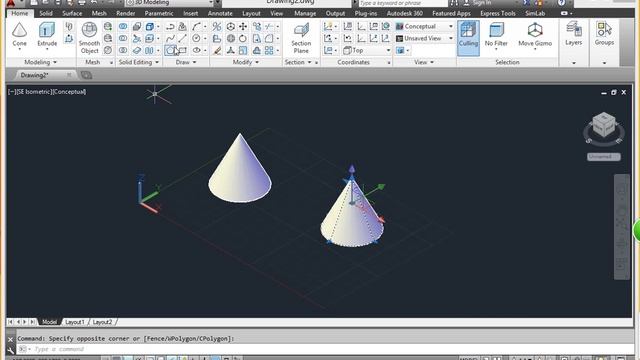Click the Section Plane tool
The height and width of the screenshot is (360, 640).
click(301, 38)
